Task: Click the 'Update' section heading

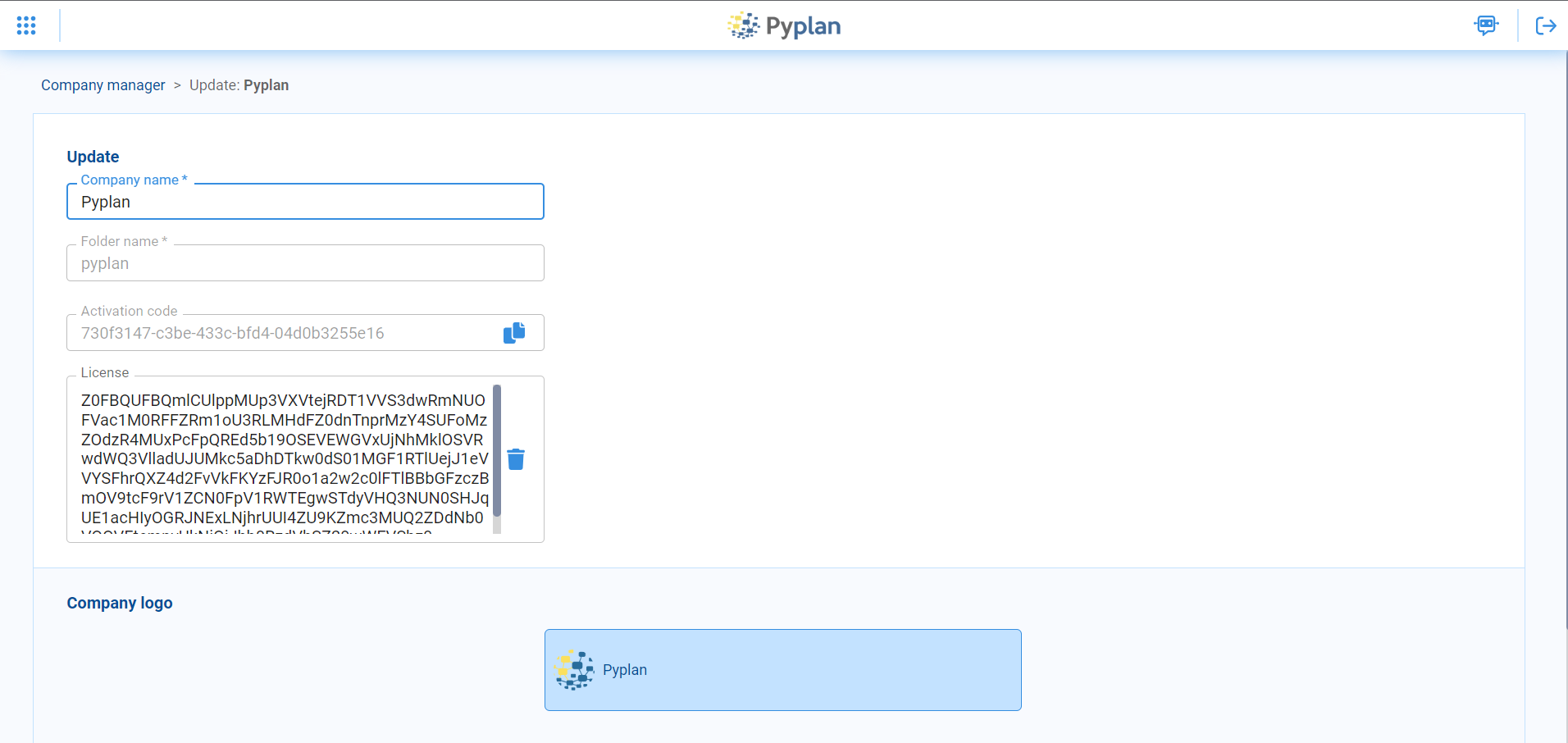Action: 93,157
